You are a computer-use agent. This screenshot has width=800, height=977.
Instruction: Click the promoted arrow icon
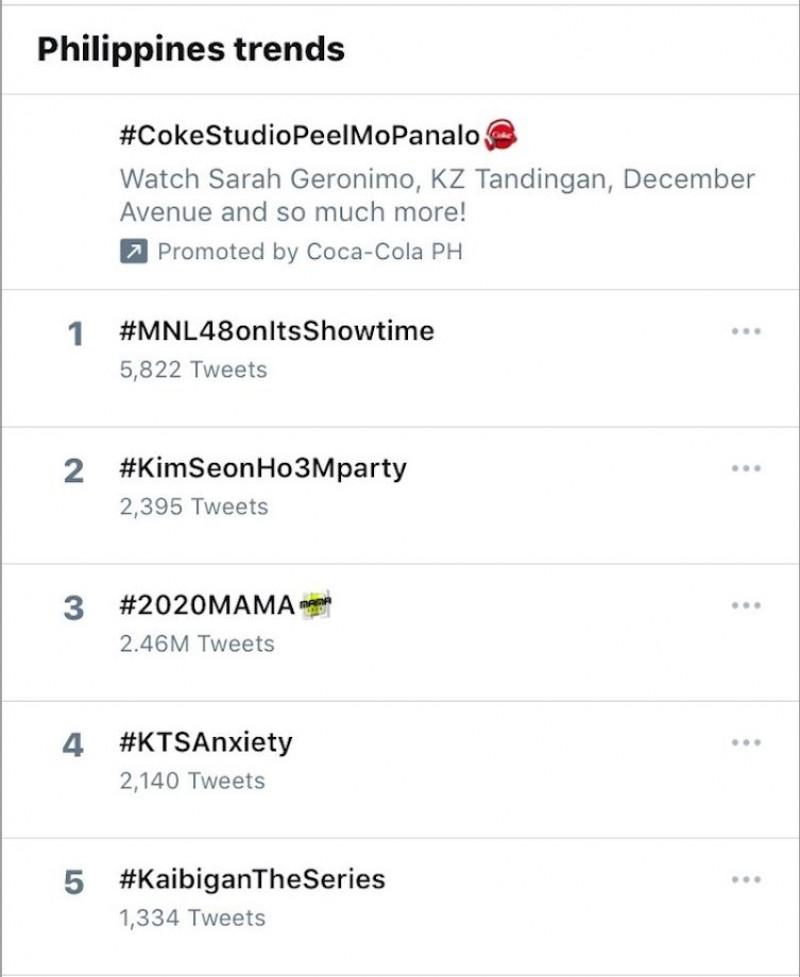[133, 252]
